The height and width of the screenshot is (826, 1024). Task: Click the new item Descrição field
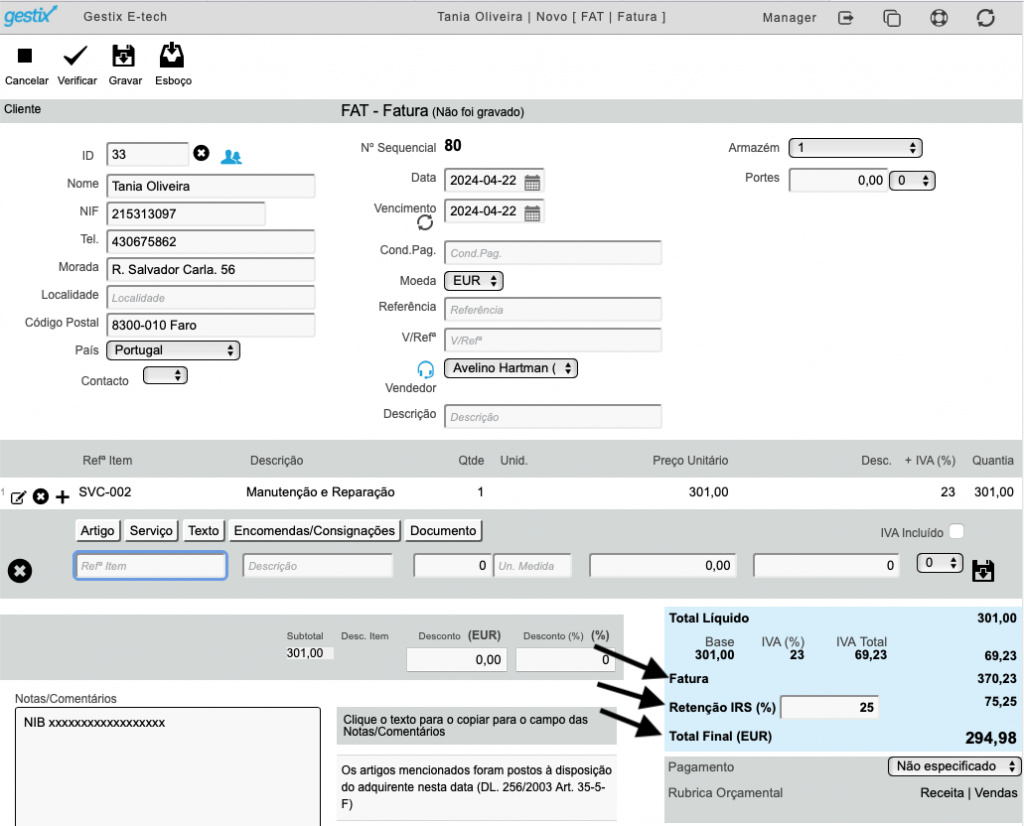tap(317, 566)
